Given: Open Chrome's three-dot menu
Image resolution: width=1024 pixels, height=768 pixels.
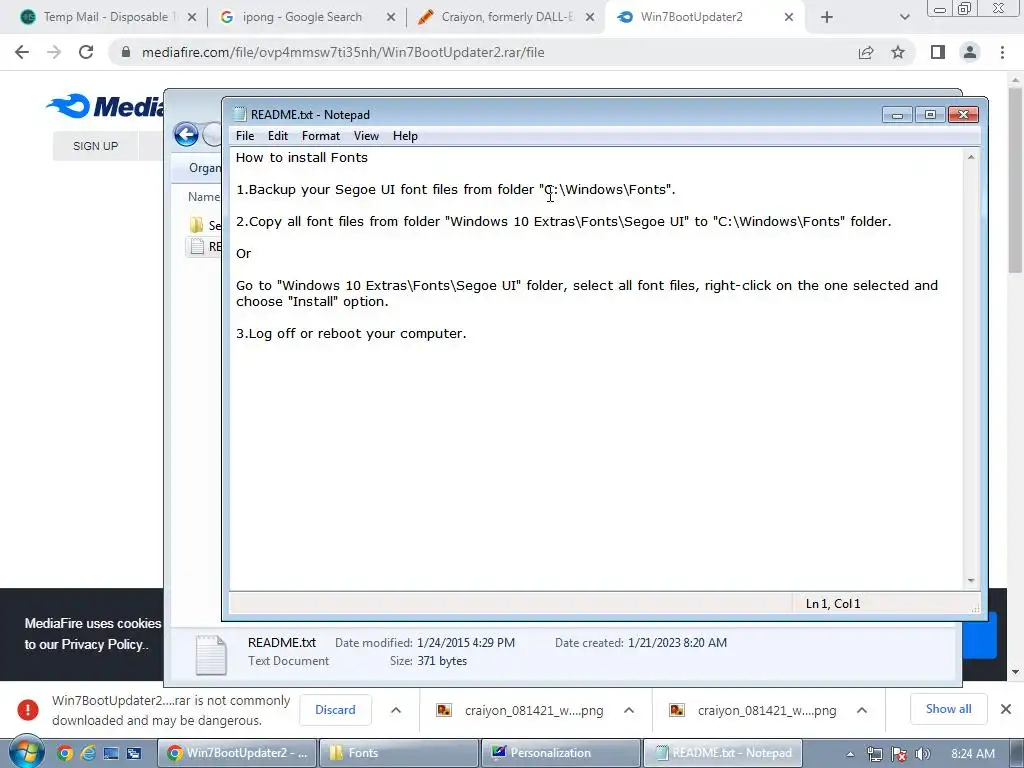Looking at the screenshot, I should tap(1002, 52).
